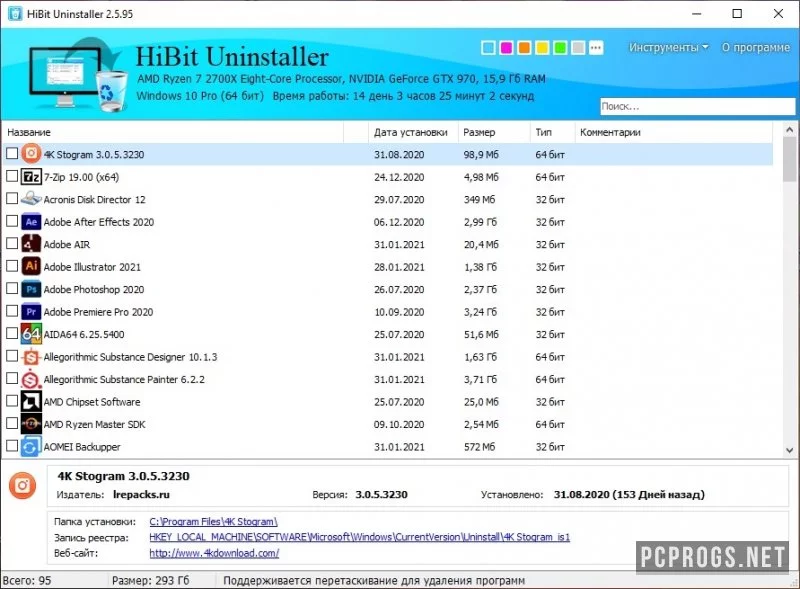This screenshot has width=800, height=589.
Task: Check the Adobe AIR checkbox
Action: coord(12,243)
